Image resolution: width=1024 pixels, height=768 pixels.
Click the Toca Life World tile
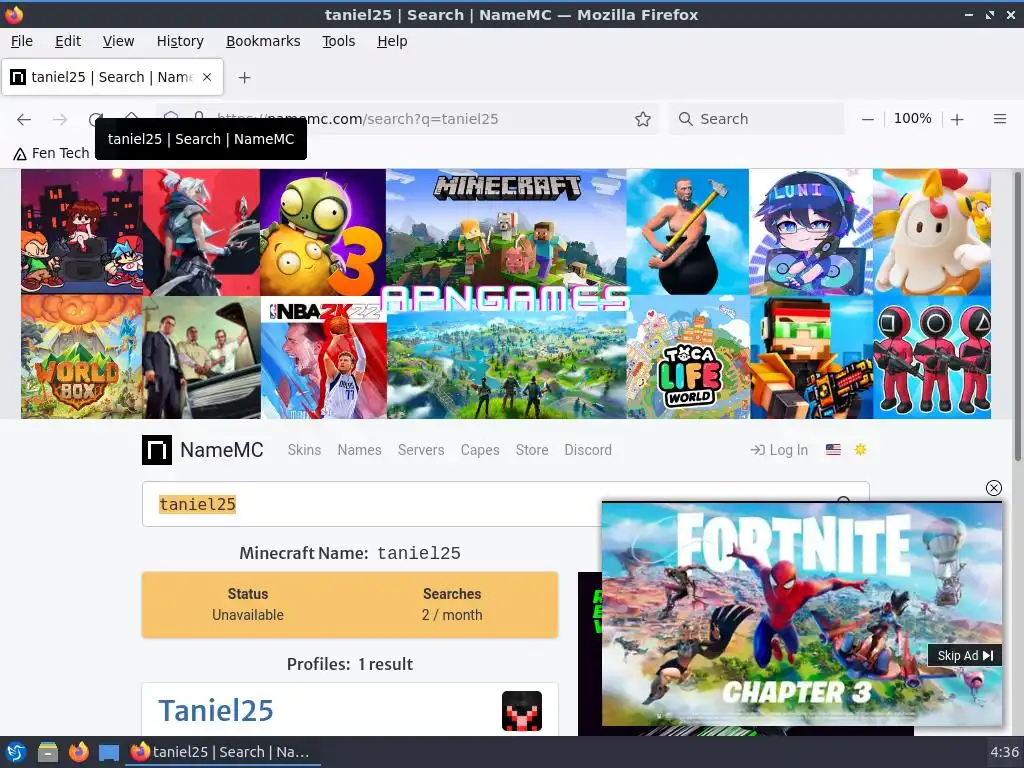(x=688, y=358)
